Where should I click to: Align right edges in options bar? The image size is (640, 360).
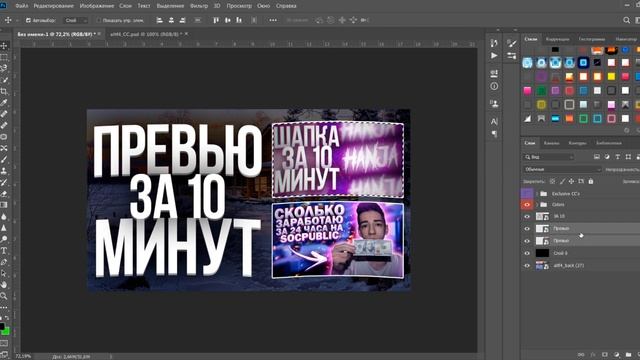click(x=182, y=20)
